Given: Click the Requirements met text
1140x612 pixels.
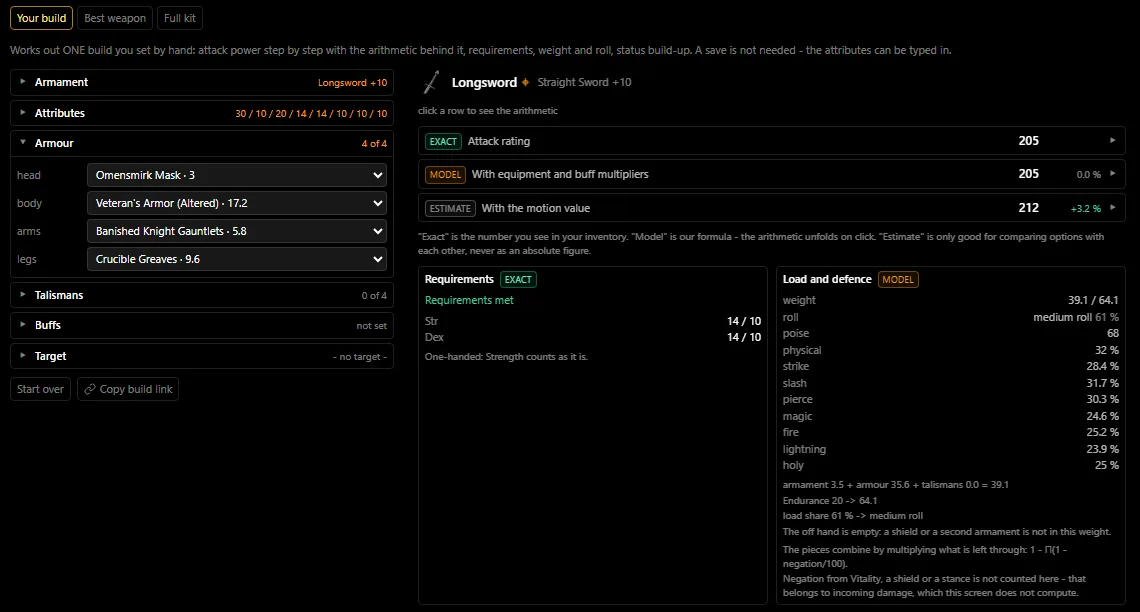Looking at the screenshot, I should click(469, 300).
